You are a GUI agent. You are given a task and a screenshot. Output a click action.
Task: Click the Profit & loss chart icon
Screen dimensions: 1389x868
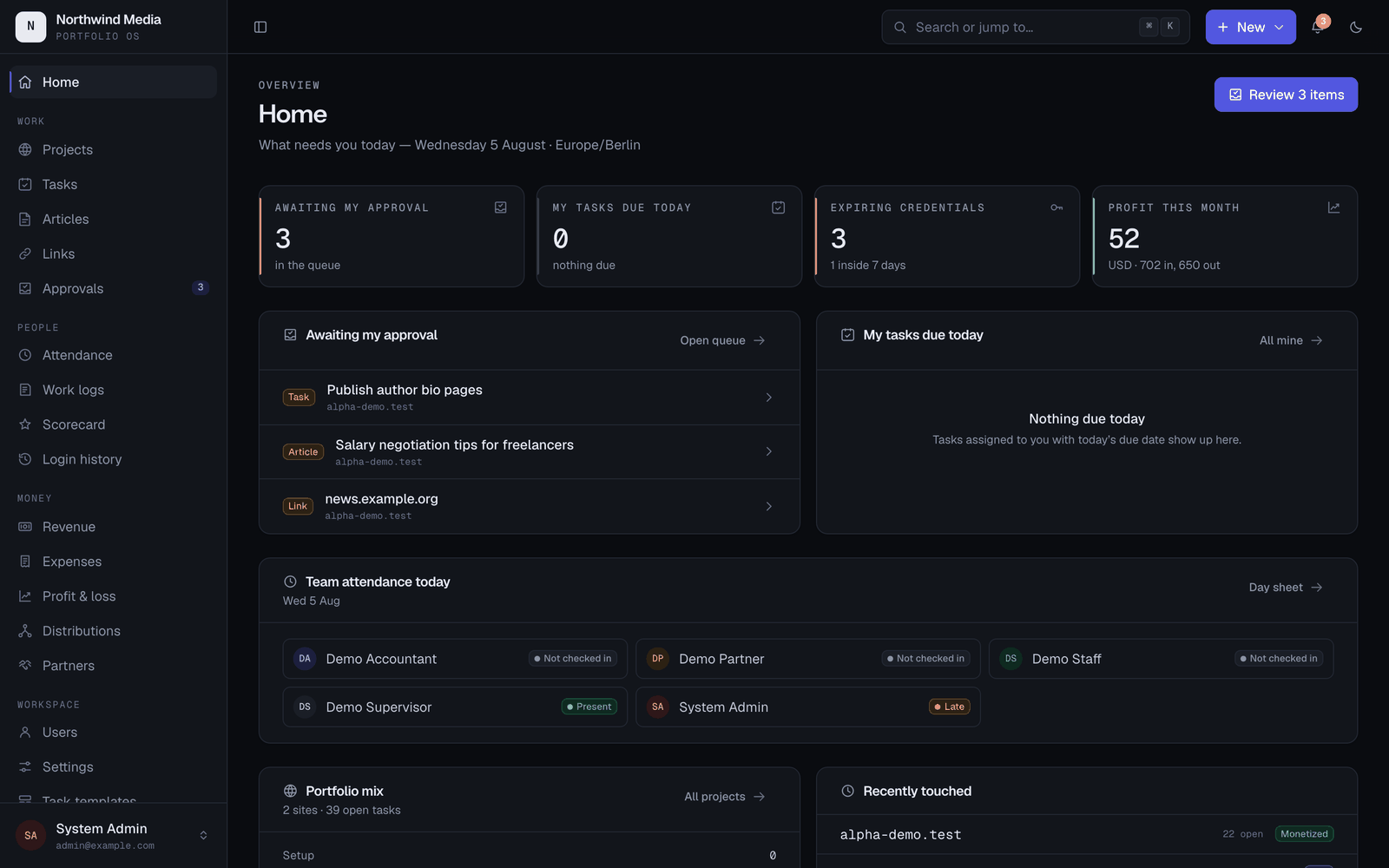pos(25,596)
